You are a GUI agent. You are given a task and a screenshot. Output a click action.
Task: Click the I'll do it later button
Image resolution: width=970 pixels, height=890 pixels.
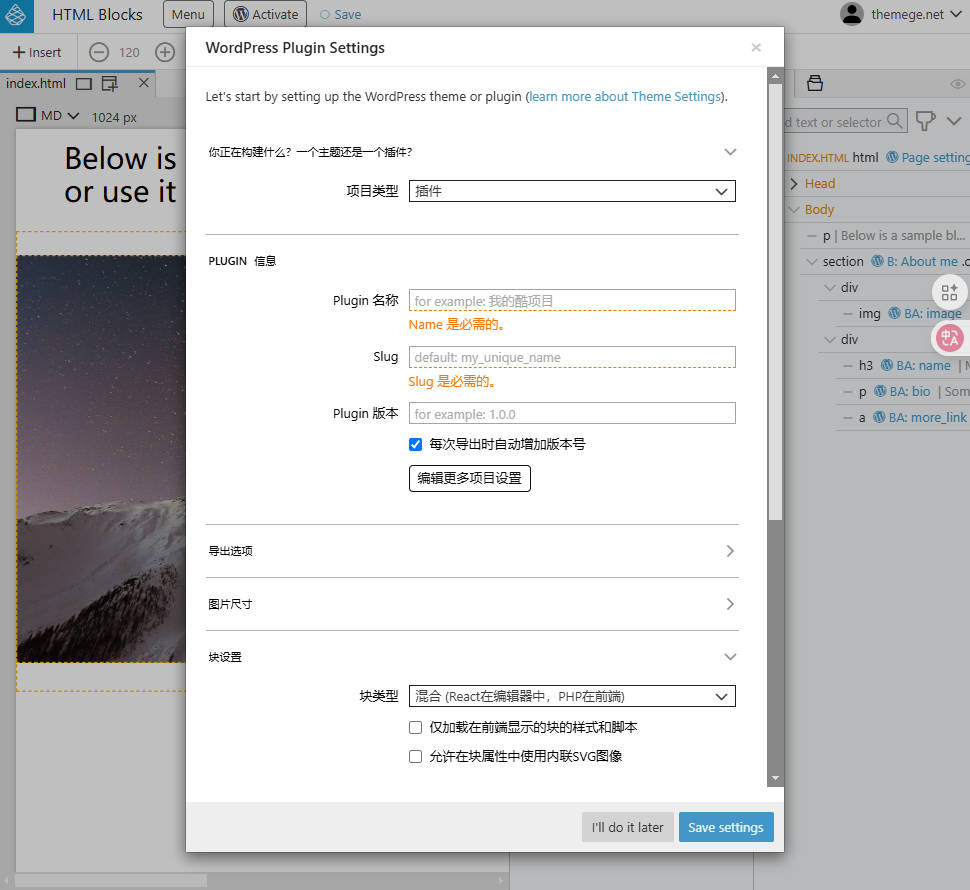(627, 827)
